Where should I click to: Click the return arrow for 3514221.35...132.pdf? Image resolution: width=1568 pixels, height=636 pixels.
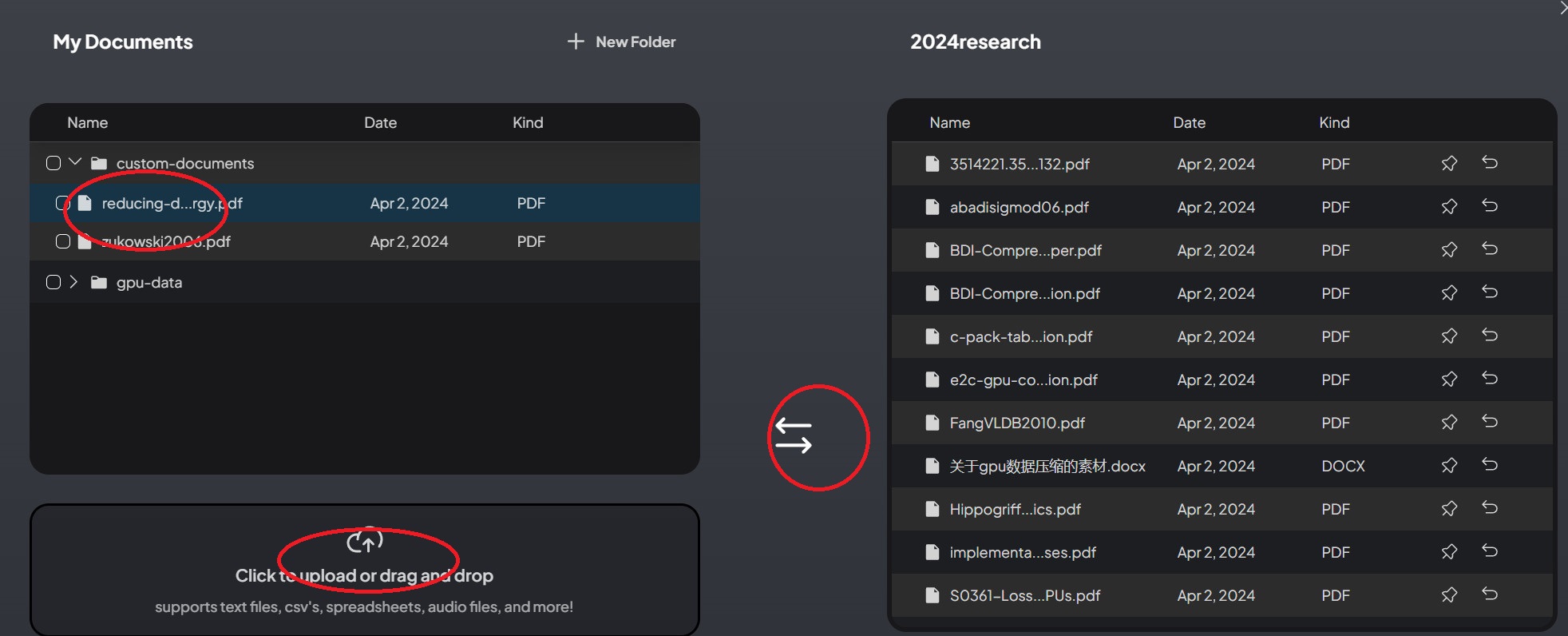click(x=1489, y=163)
